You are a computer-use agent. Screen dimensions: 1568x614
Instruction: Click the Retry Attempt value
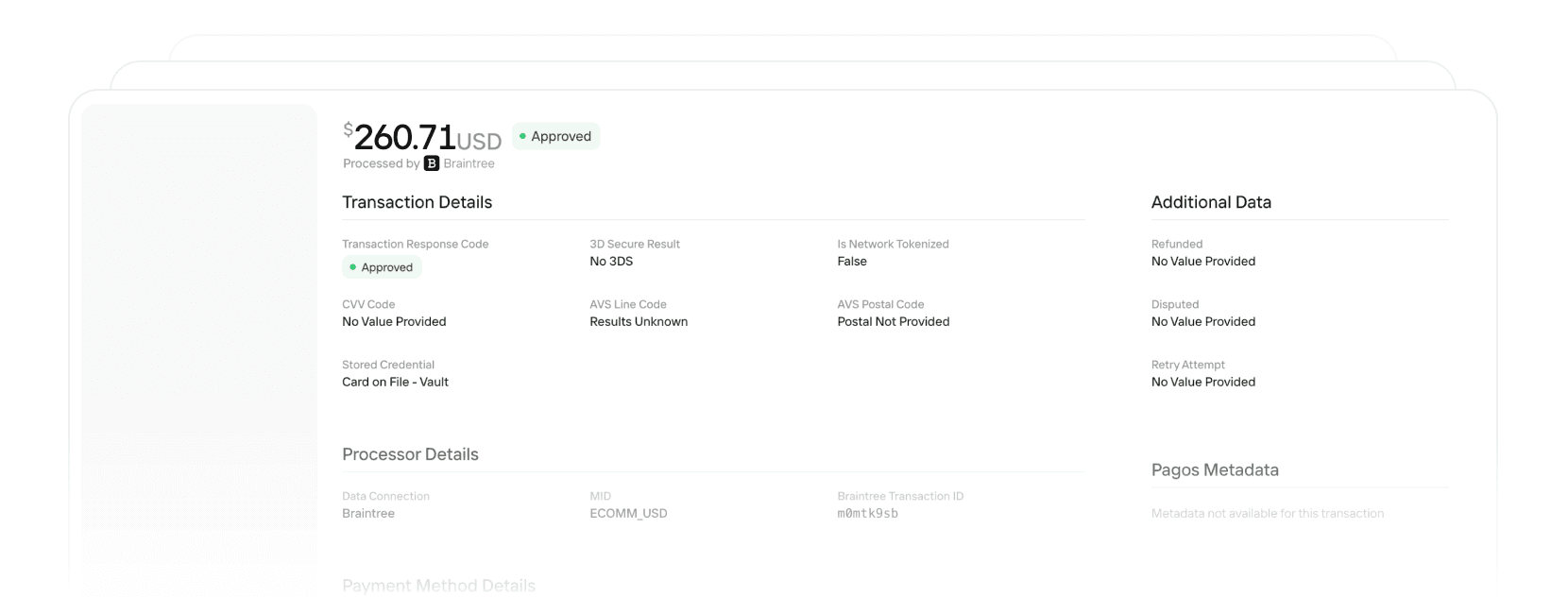(1202, 383)
